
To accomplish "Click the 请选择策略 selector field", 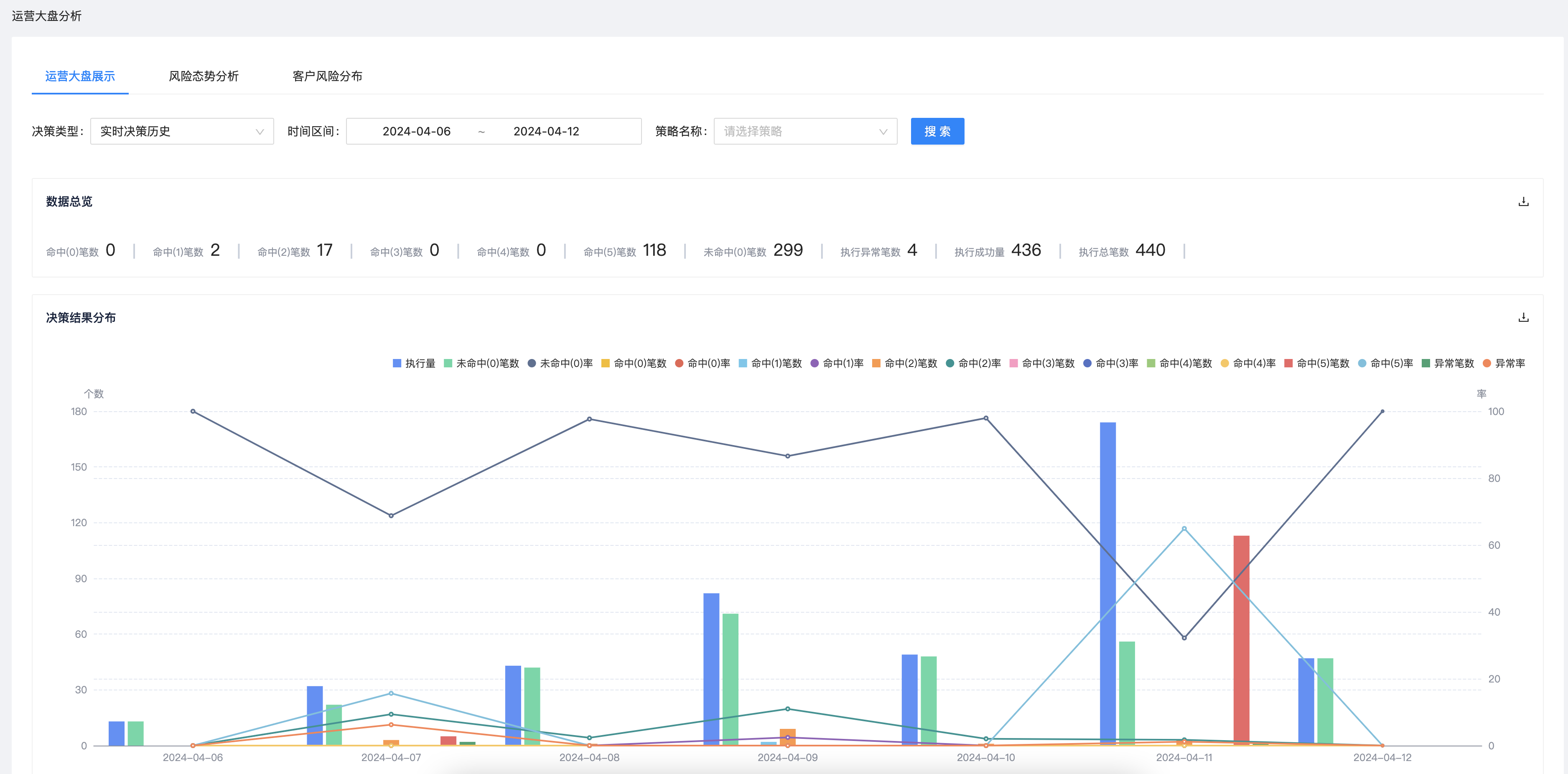I will coord(805,131).
